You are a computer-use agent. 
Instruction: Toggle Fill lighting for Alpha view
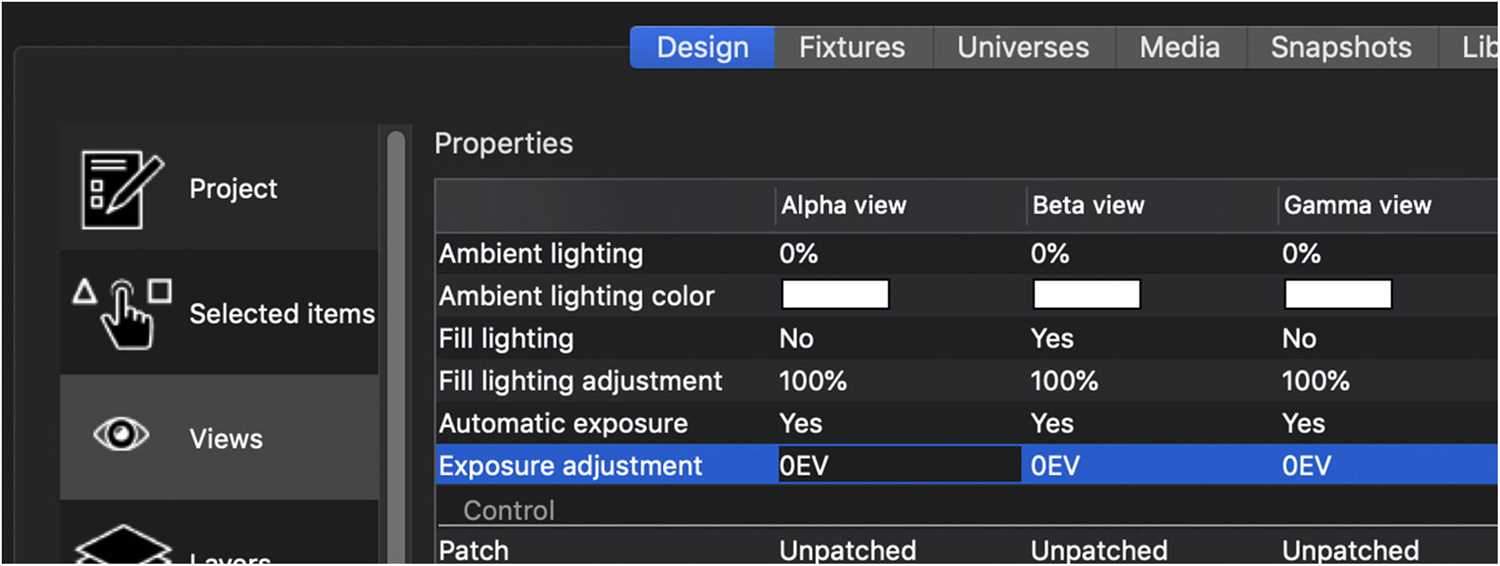point(797,339)
